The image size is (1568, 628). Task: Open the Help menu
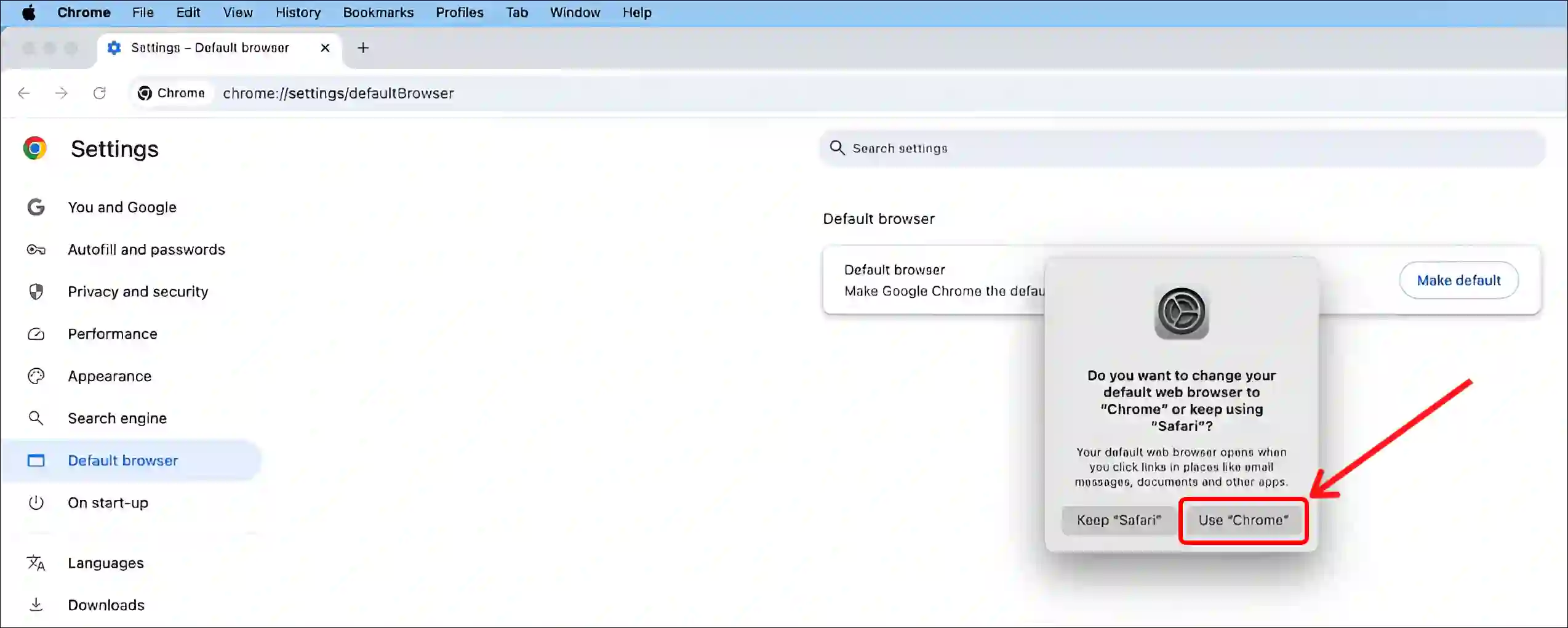tap(636, 12)
